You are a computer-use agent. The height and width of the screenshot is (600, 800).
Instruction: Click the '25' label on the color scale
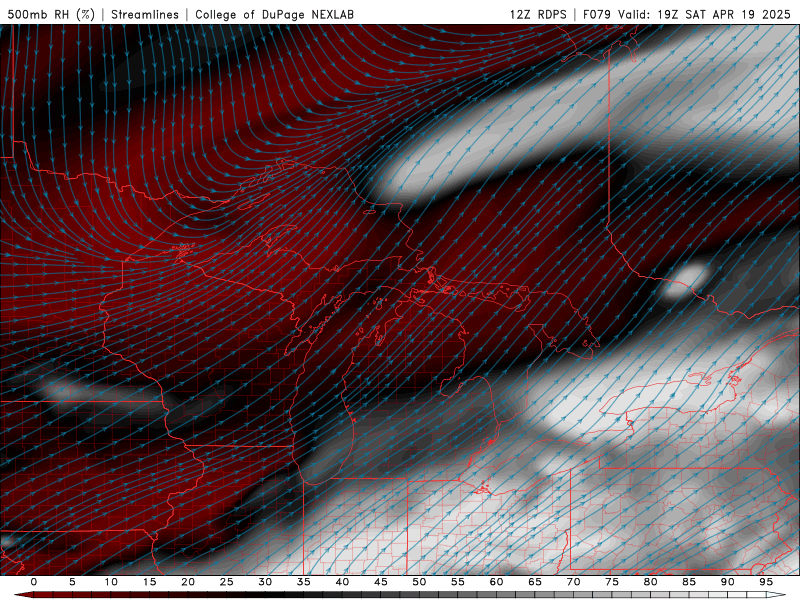(x=227, y=582)
